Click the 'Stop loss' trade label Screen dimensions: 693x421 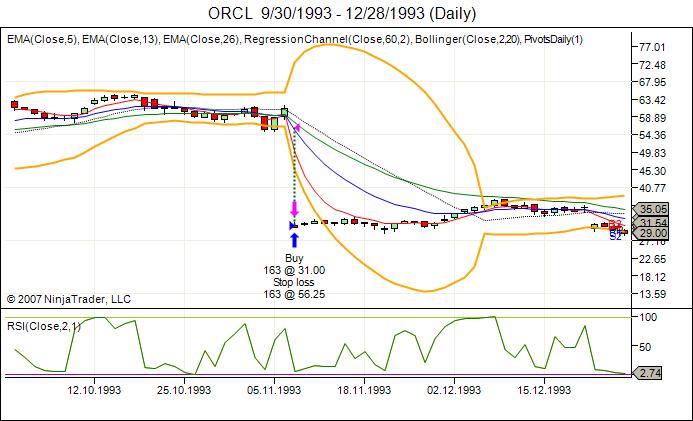[294, 282]
